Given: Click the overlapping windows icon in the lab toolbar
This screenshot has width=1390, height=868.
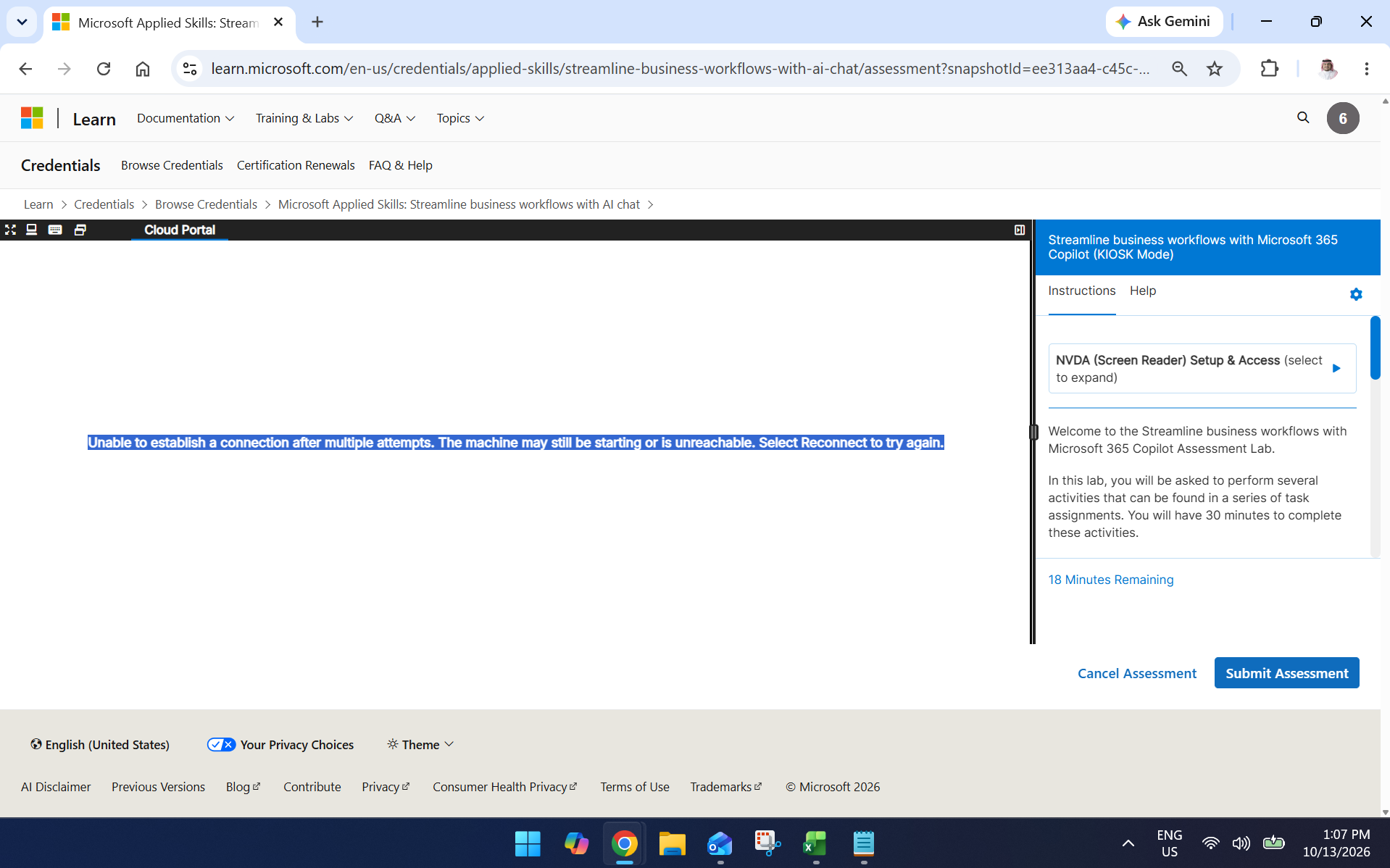Looking at the screenshot, I should coord(80,230).
